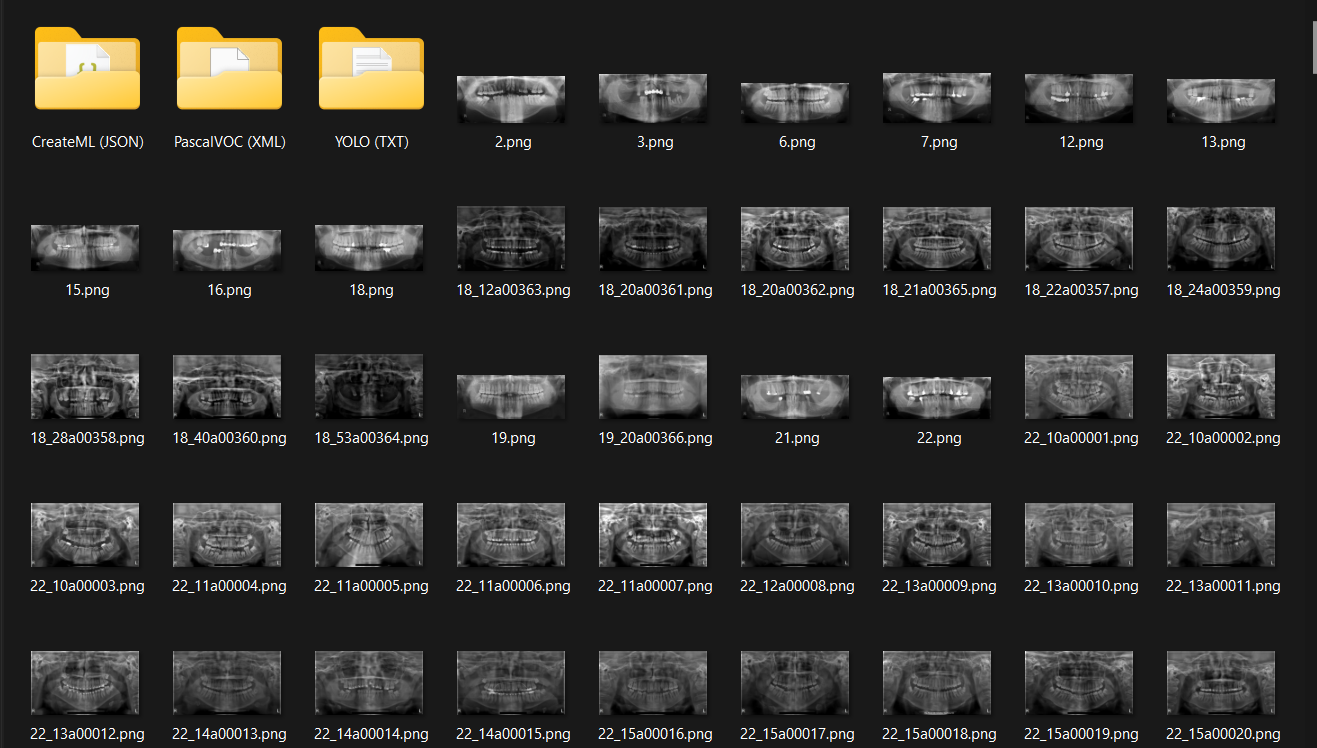Select file 18_24a00359.png

1221,239
